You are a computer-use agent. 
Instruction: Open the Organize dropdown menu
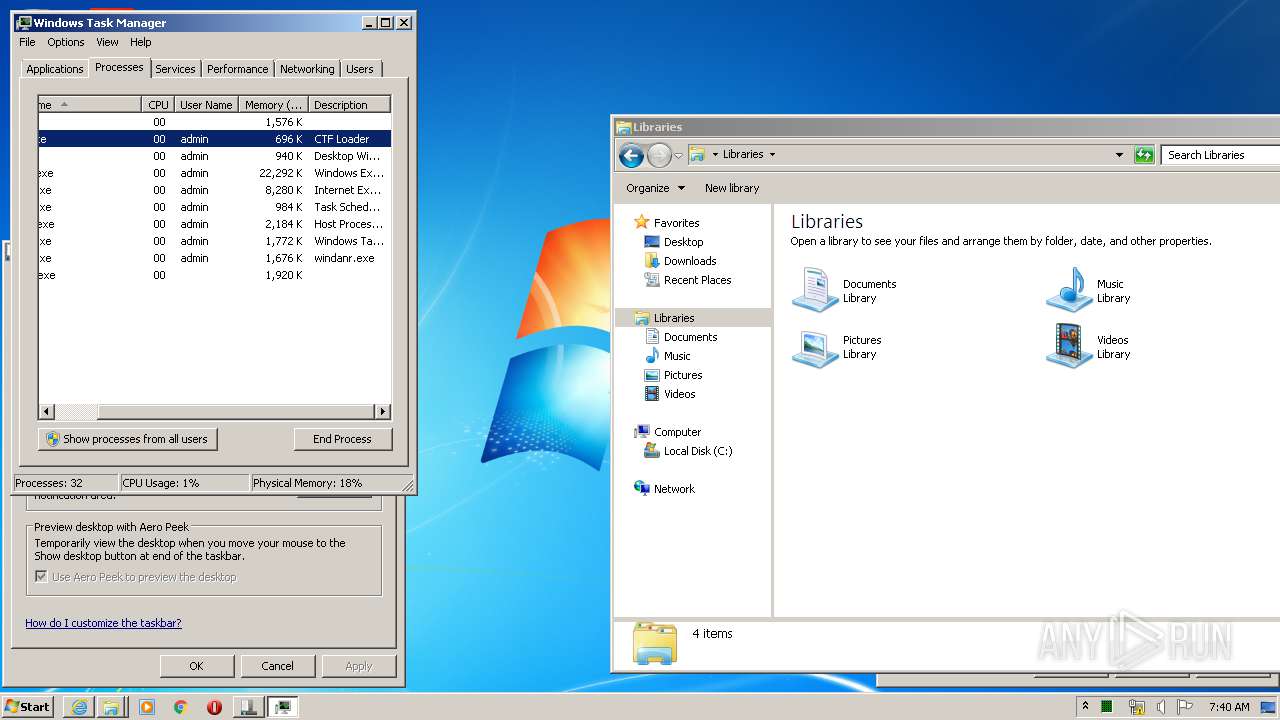pos(655,188)
